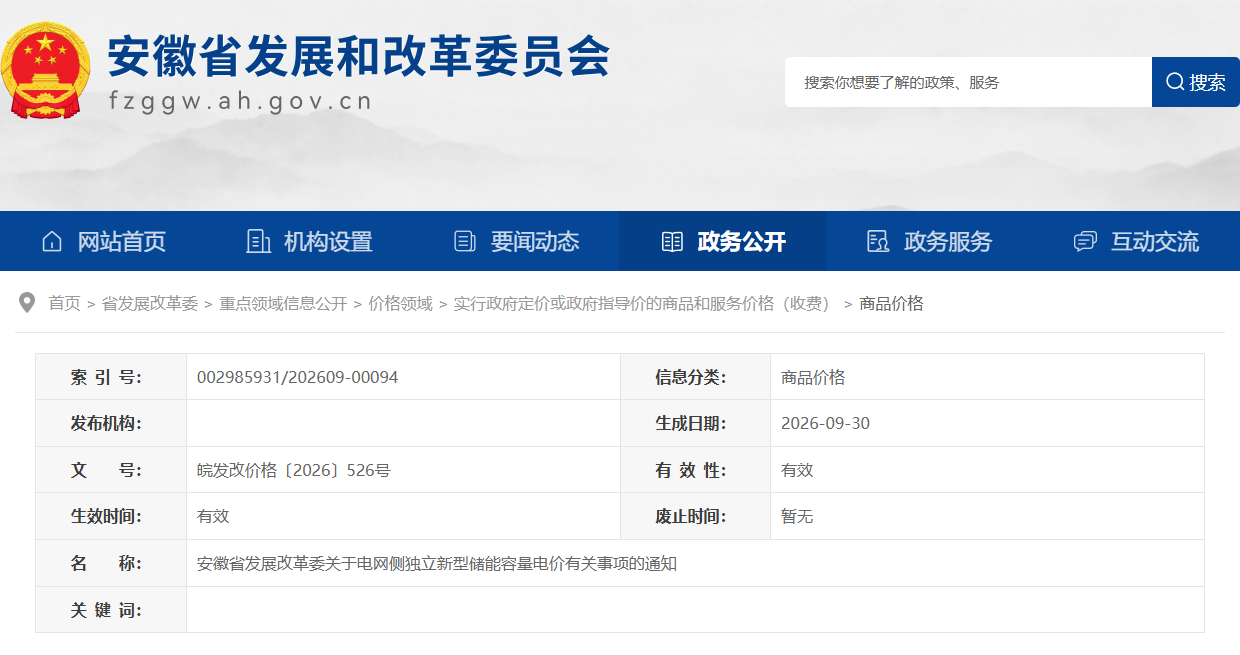The width and height of the screenshot is (1240, 655).
Task: Click the home icon beside 网站首页
Action: tap(52, 241)
